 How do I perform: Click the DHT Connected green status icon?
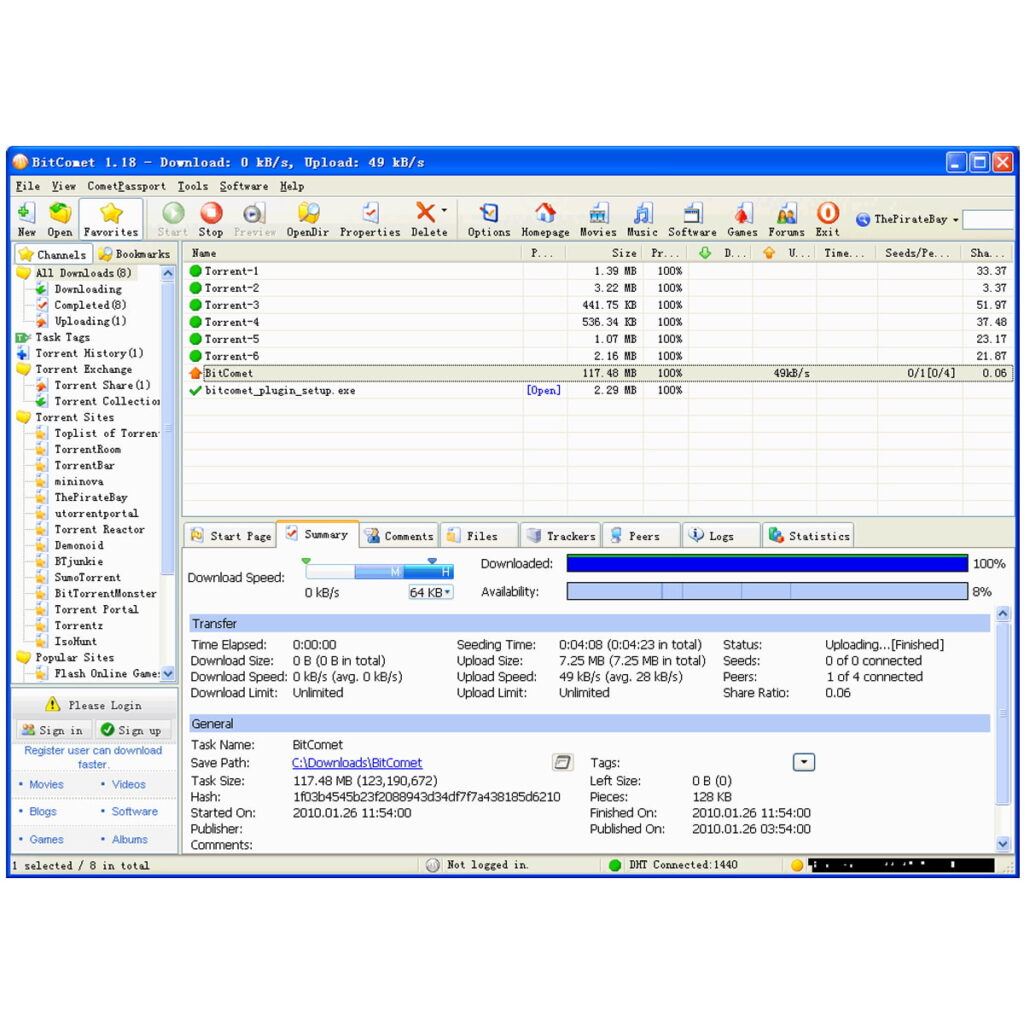pyautogui.click(x=614, y=865)
